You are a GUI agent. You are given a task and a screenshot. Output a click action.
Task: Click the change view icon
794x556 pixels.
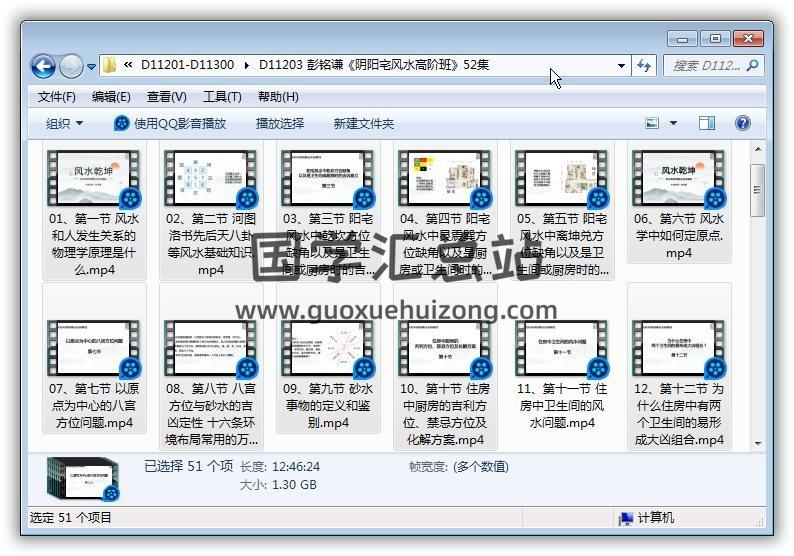click(652, 124)
